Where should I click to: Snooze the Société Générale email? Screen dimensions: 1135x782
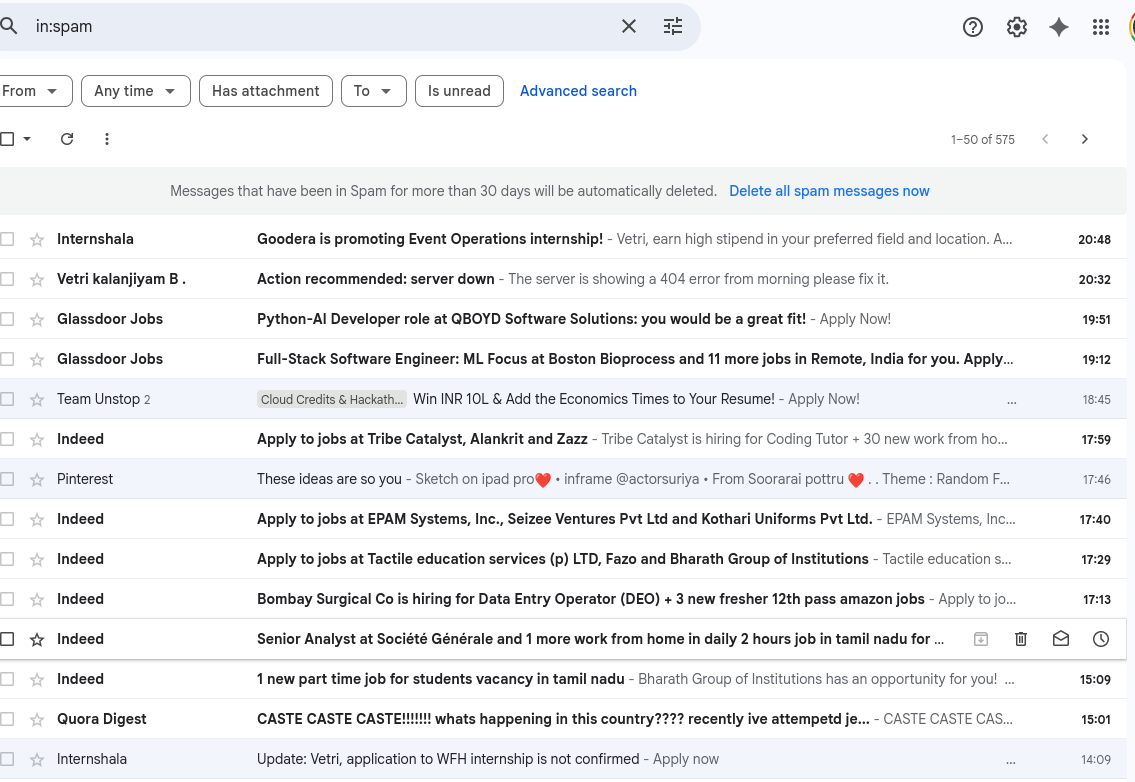pos(1100,639)
